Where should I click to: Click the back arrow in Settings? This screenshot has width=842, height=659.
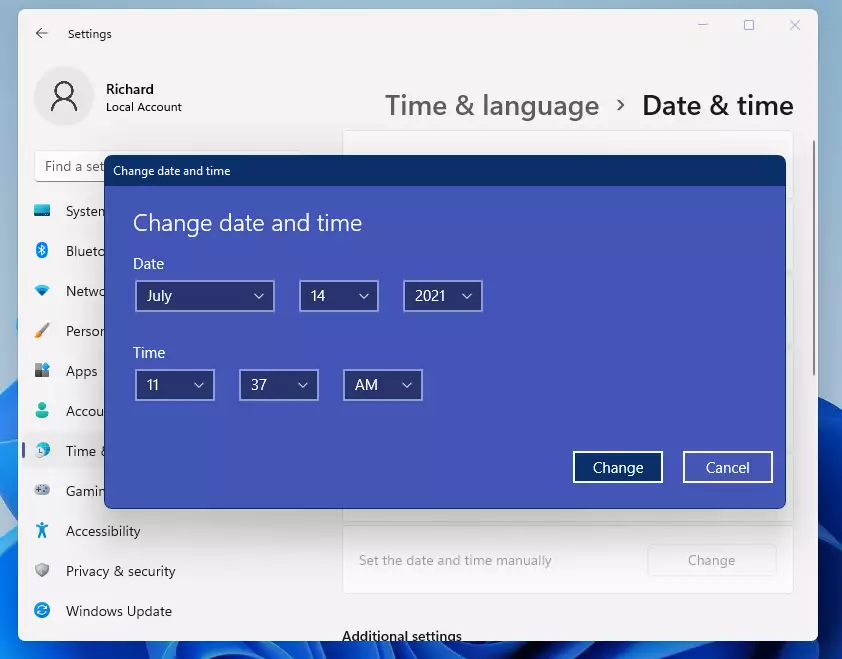42,33
